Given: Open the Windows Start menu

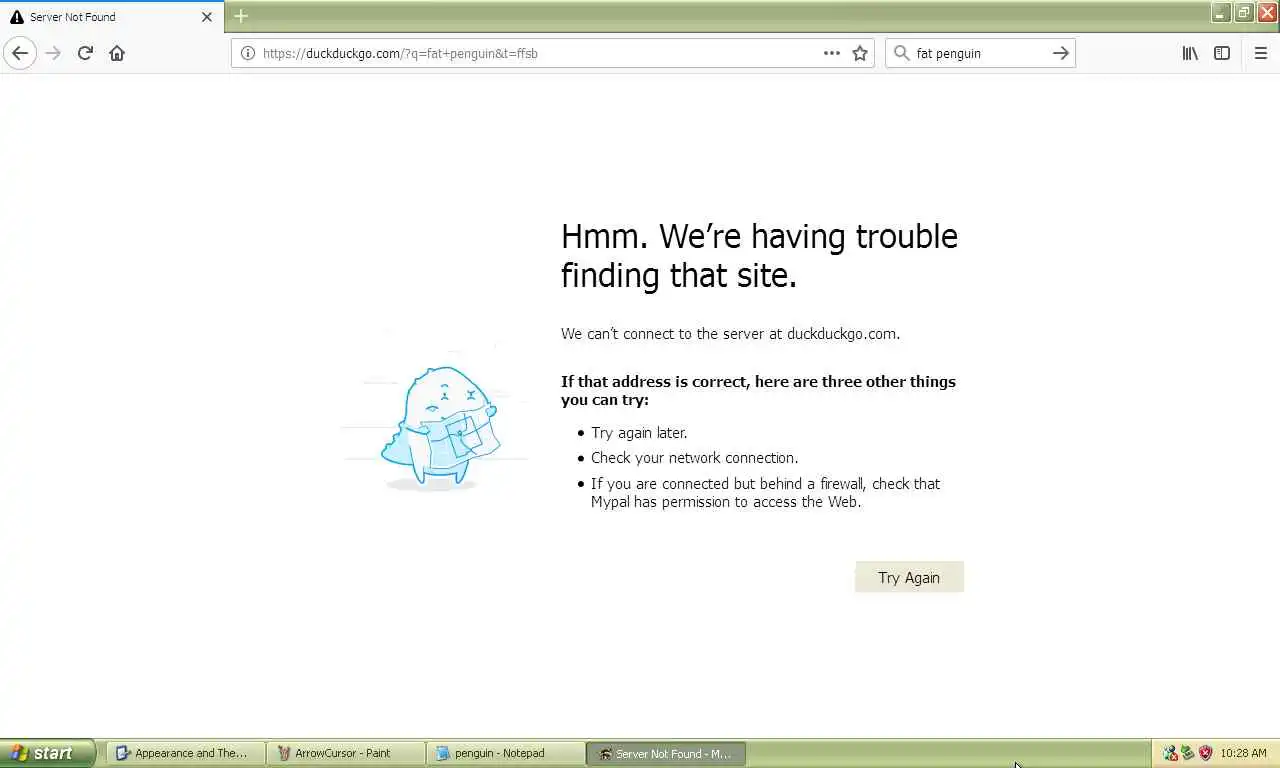Looking at the screenshot, I should (47, 753).
